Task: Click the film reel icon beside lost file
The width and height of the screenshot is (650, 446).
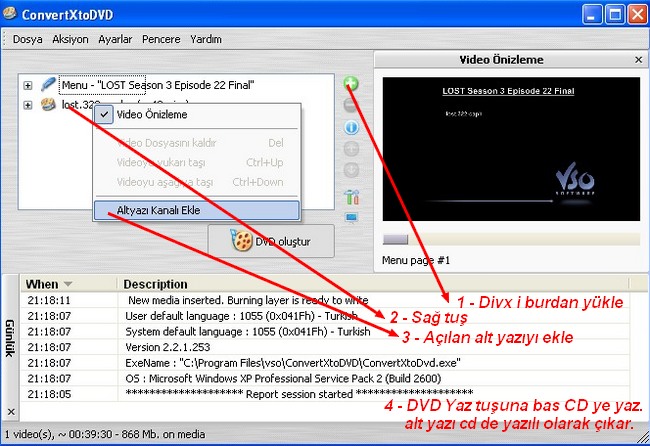Action: click(48, 104)
